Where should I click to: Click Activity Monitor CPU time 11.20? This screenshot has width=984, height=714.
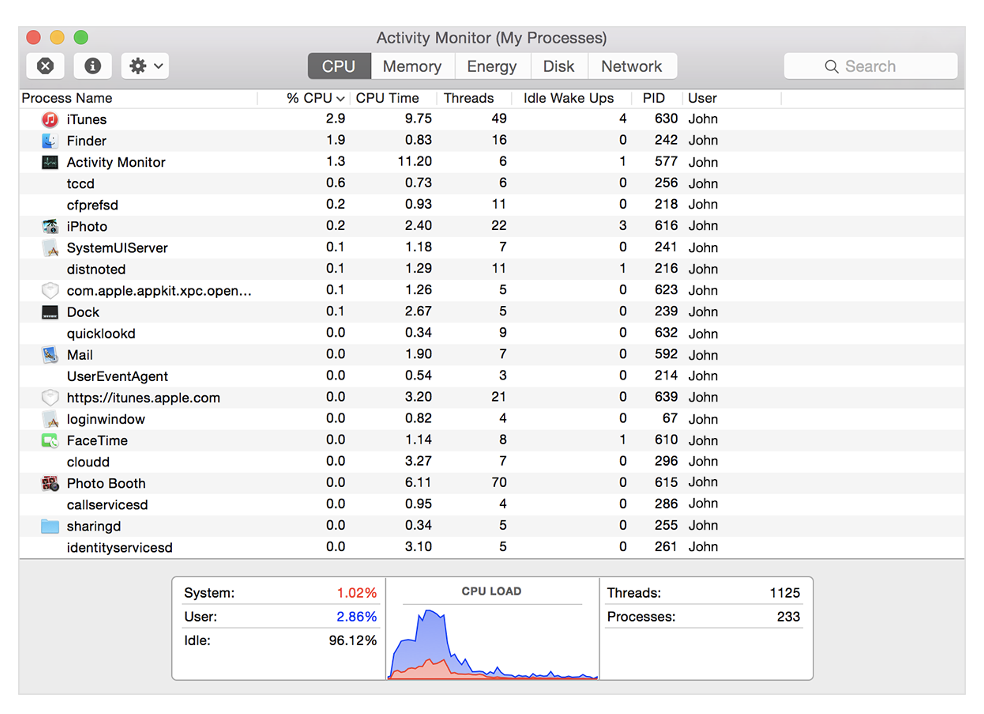click(x=415, y=161)
